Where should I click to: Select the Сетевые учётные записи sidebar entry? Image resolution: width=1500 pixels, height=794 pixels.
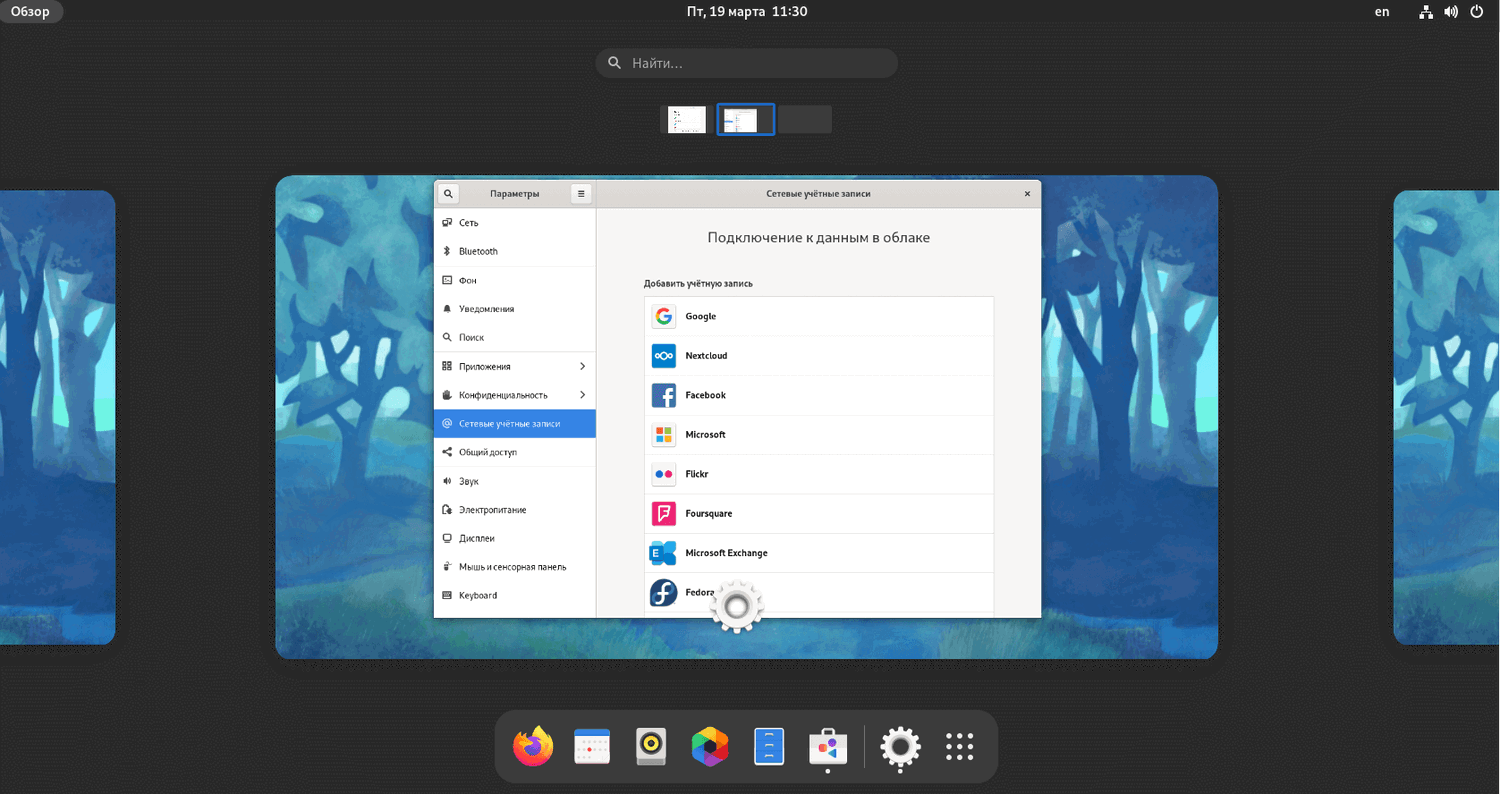coord(515,424)
